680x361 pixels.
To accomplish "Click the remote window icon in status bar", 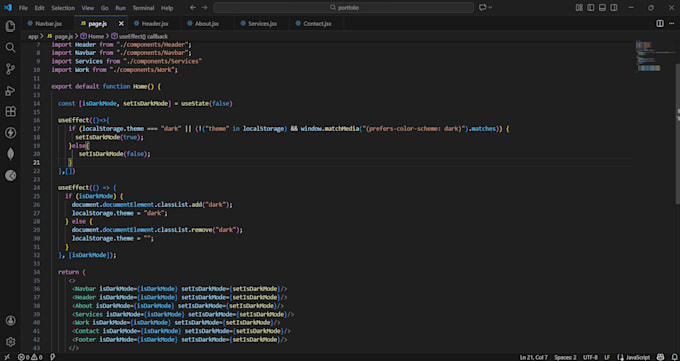I will [7, 357].
